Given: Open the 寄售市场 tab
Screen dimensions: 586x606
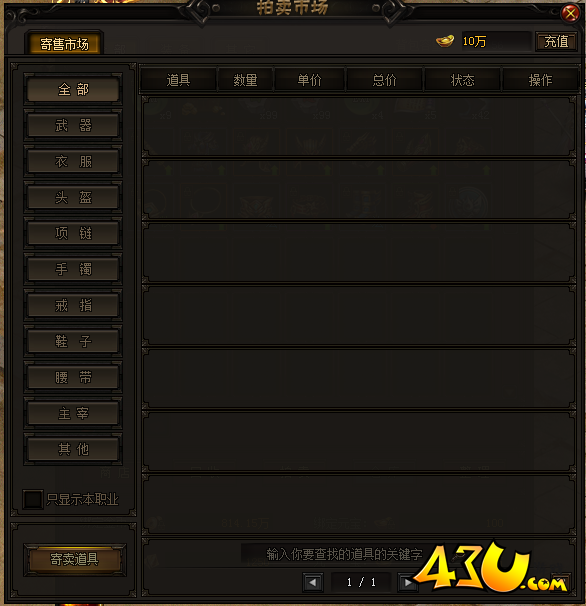Looking at the screenshot, I should [64, 44].
